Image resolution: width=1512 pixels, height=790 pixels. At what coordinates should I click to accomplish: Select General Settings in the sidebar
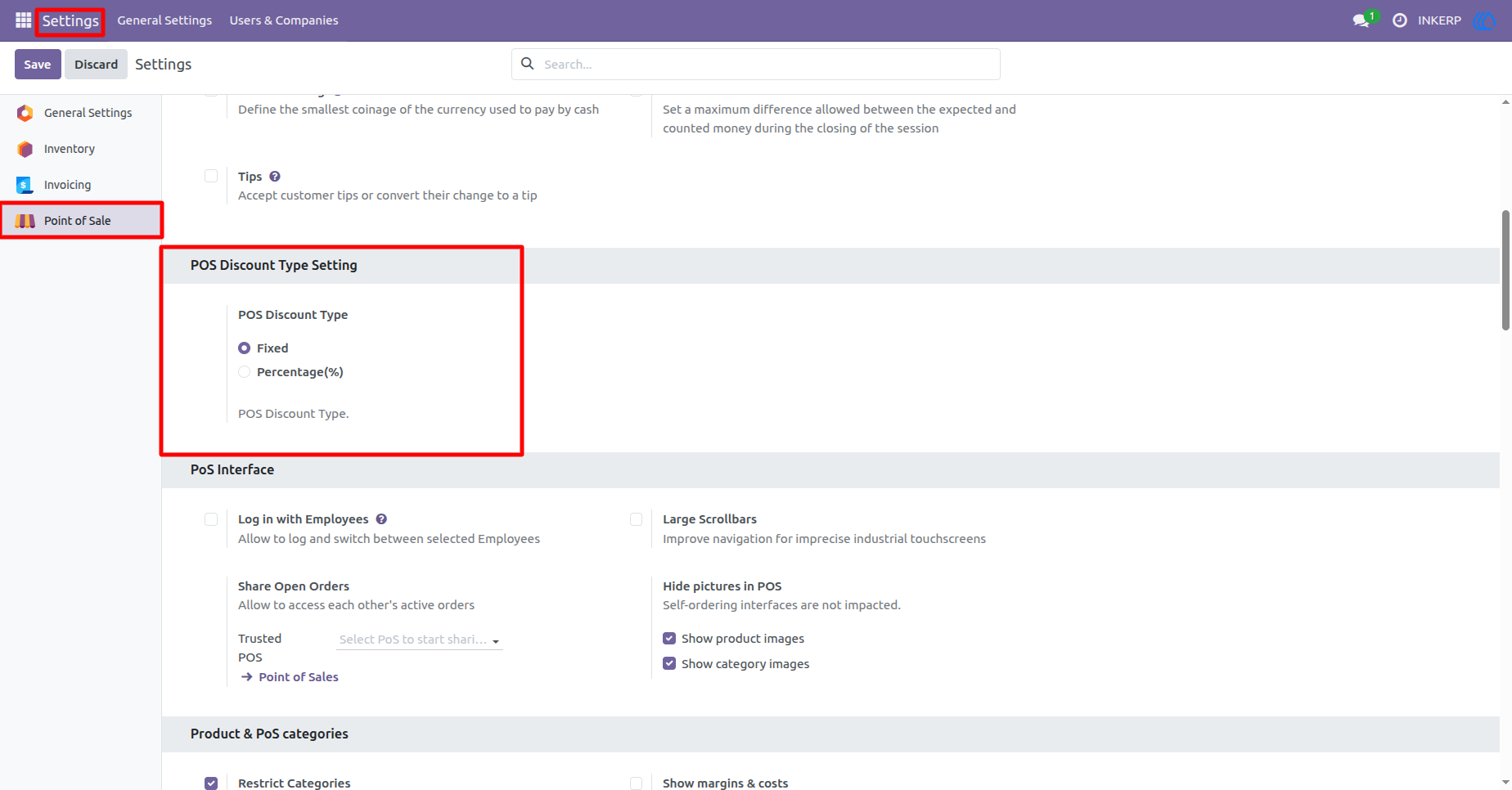click(x=81, y=113)
